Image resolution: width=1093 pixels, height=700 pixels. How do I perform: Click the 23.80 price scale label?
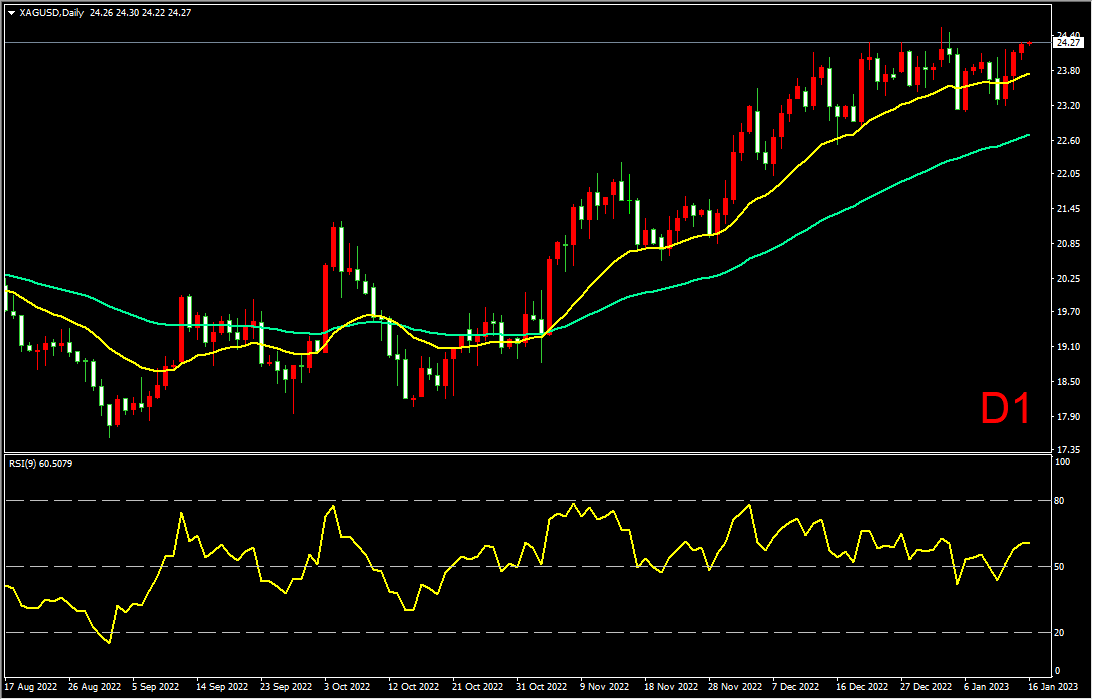[x=1068, y=70]
